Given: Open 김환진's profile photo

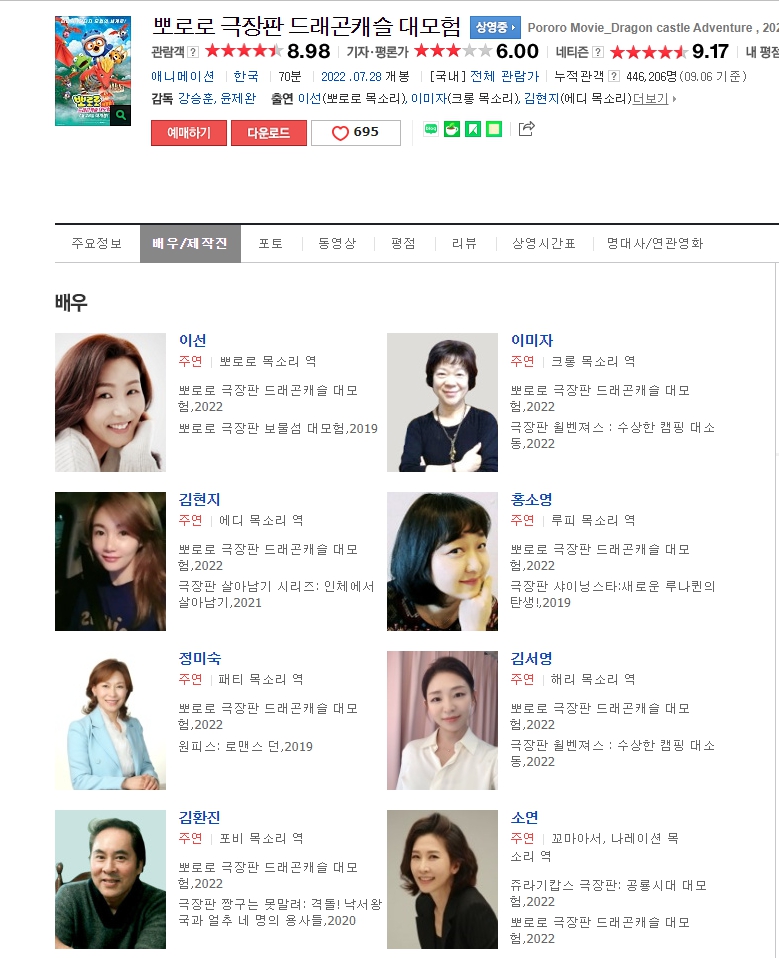Looking at the screenshot, I should point(110,879).
